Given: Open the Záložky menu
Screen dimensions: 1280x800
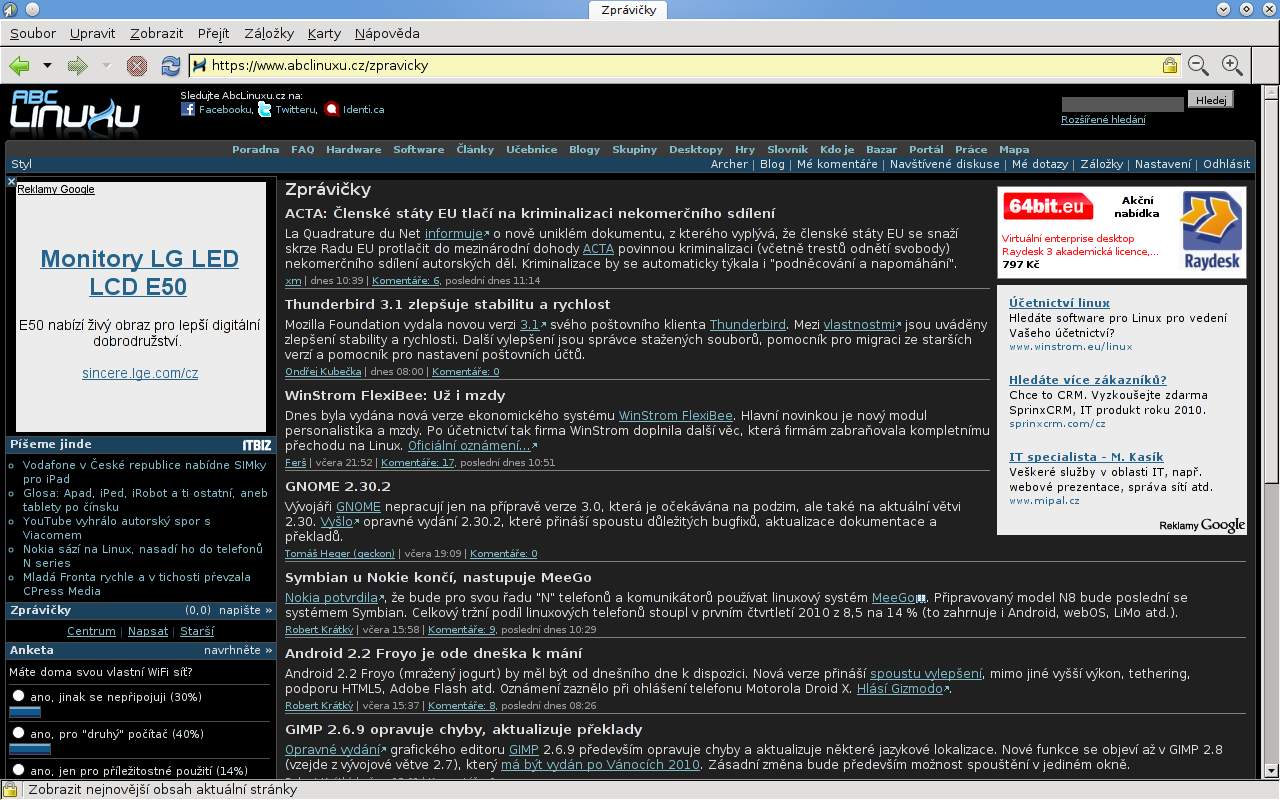Looking at the screenshot, I should click(x=269, y=33).
